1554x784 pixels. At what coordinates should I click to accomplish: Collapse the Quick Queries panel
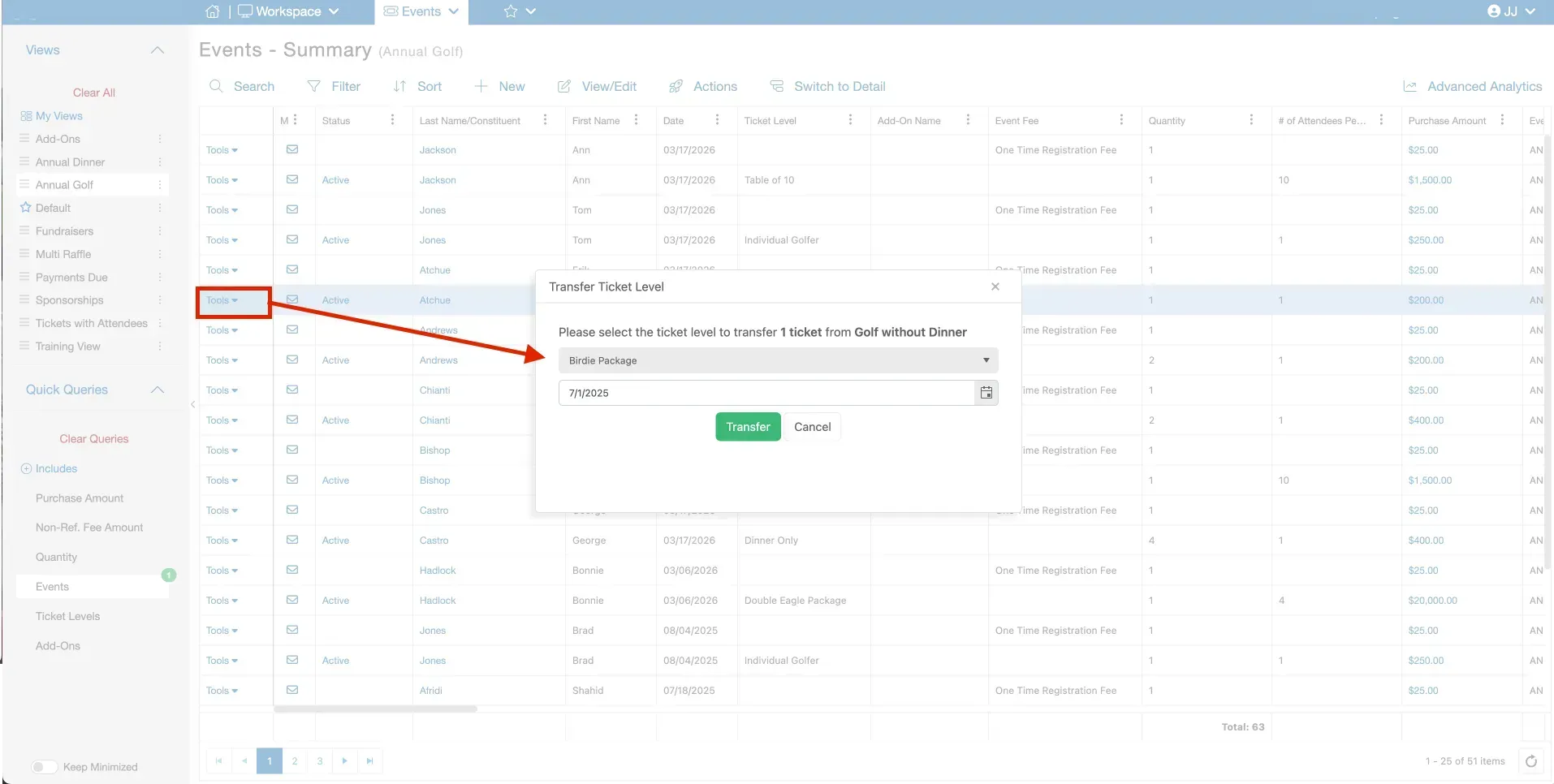pyautogui.click(x=158, y=390)
